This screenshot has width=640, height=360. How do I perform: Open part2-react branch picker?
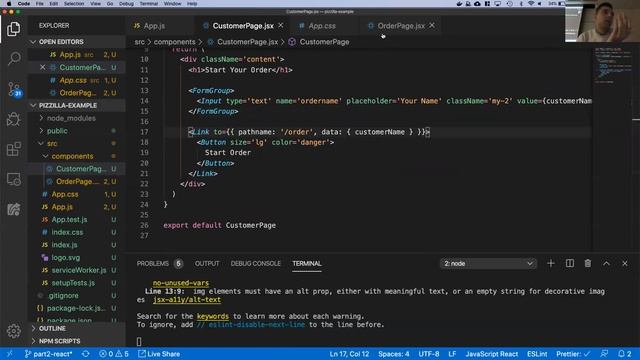point(48,354)
